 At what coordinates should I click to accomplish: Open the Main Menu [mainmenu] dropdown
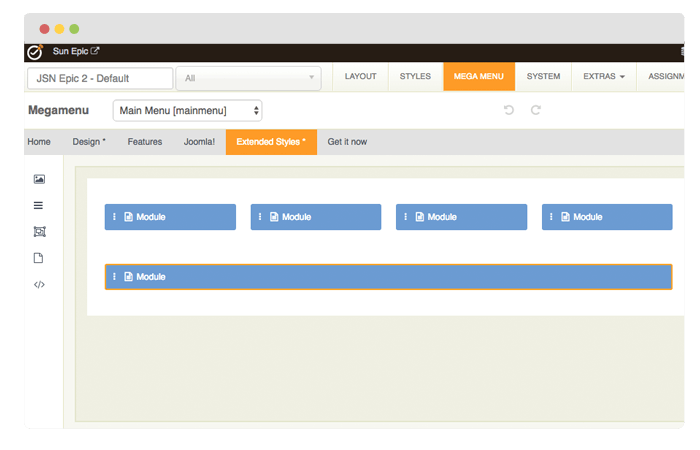tap(188, 110)
